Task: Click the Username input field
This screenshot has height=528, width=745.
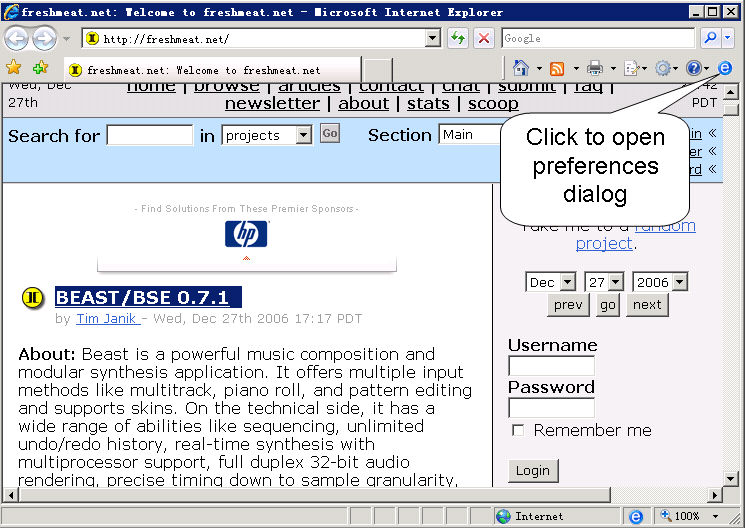Action: [551, 366]
